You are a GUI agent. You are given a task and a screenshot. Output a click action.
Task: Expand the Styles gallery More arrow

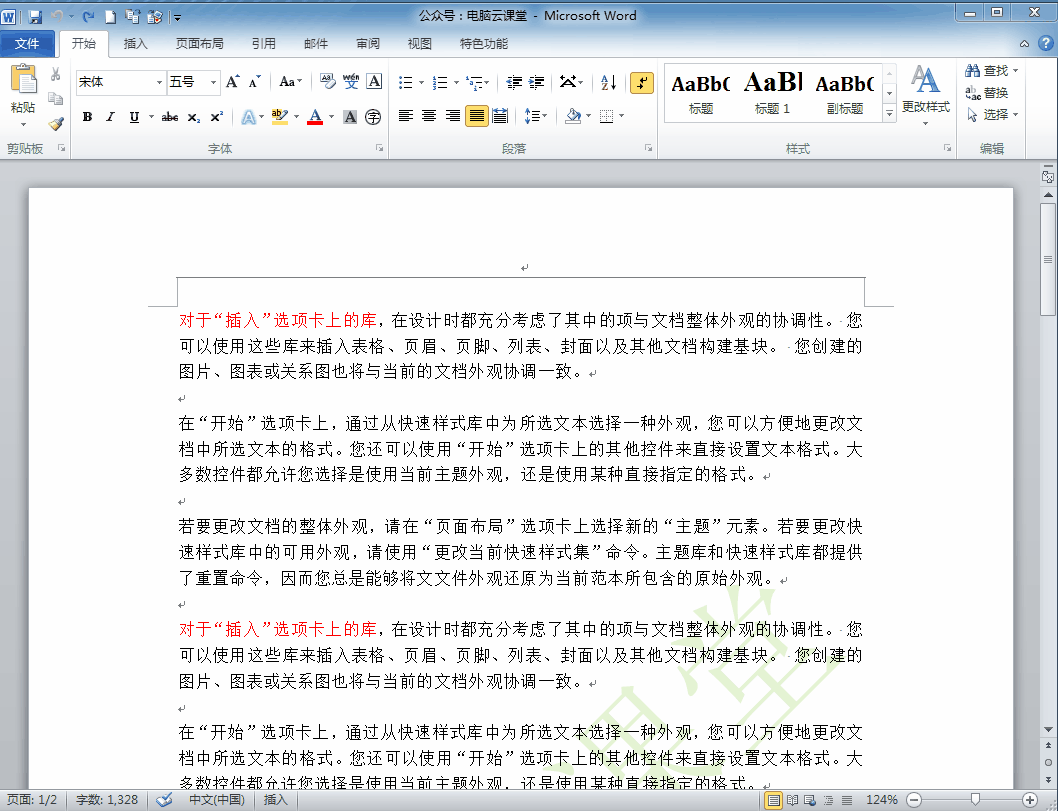point(889,113)
